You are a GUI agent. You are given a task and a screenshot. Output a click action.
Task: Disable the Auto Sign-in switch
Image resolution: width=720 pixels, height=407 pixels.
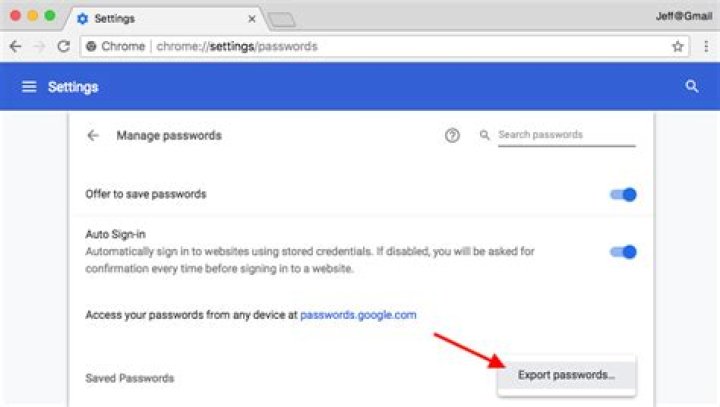coord(623,251)
